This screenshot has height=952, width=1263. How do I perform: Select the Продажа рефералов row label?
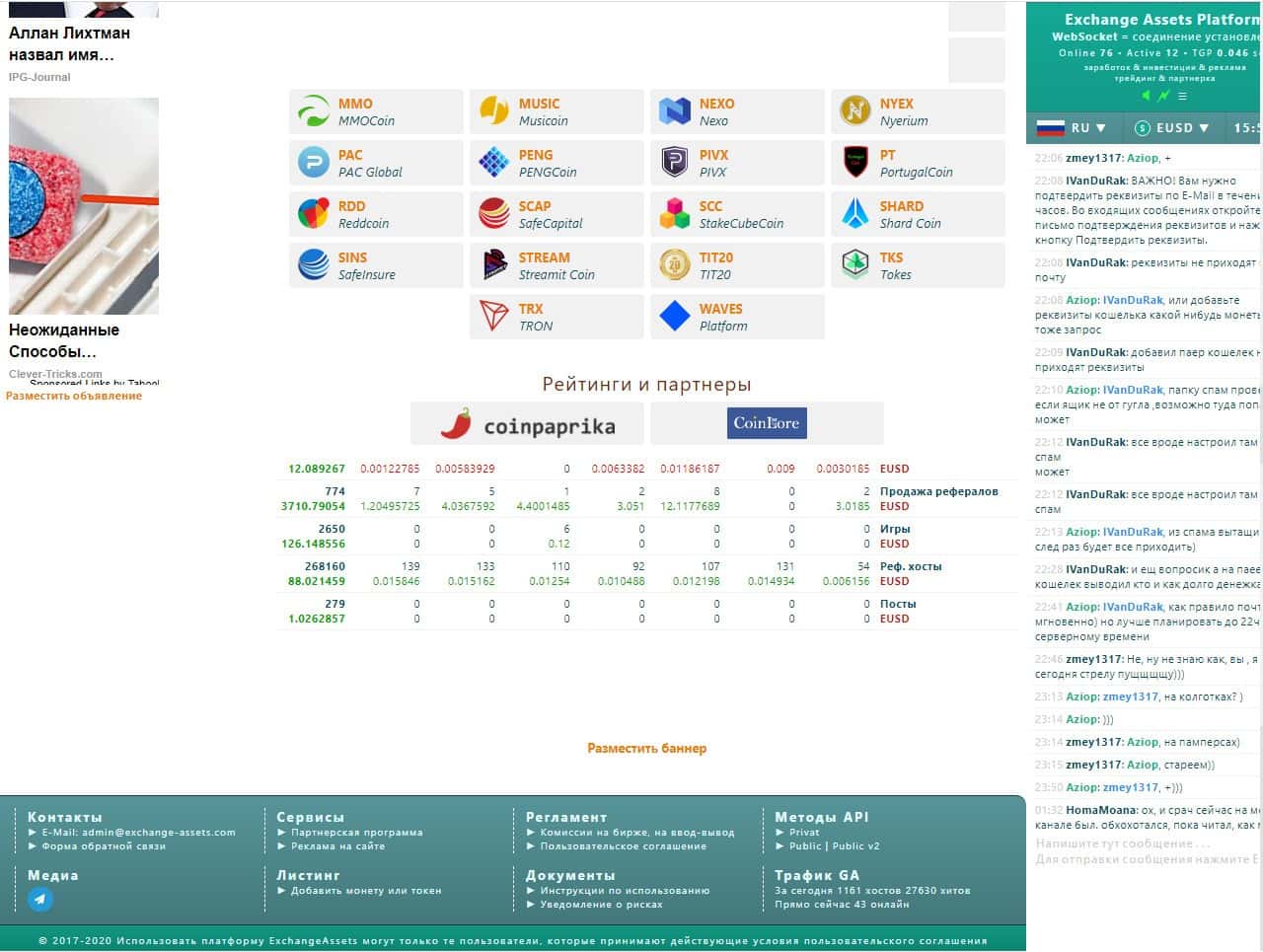(x=938, y=491)
